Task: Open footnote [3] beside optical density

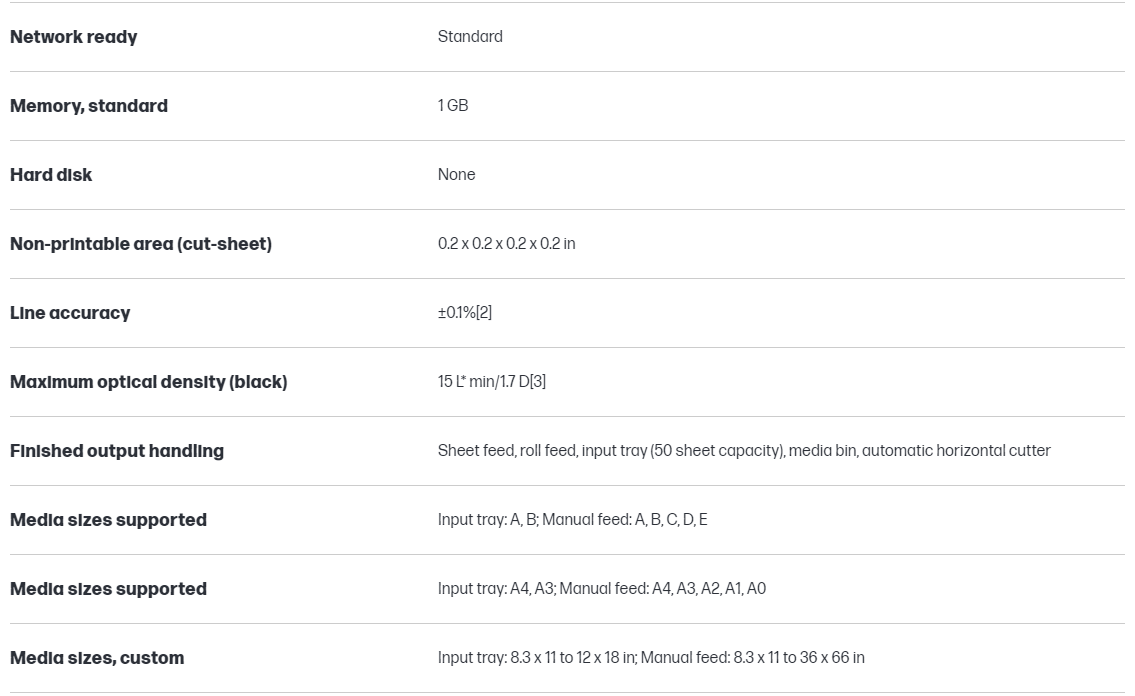Action: [538, 382]
